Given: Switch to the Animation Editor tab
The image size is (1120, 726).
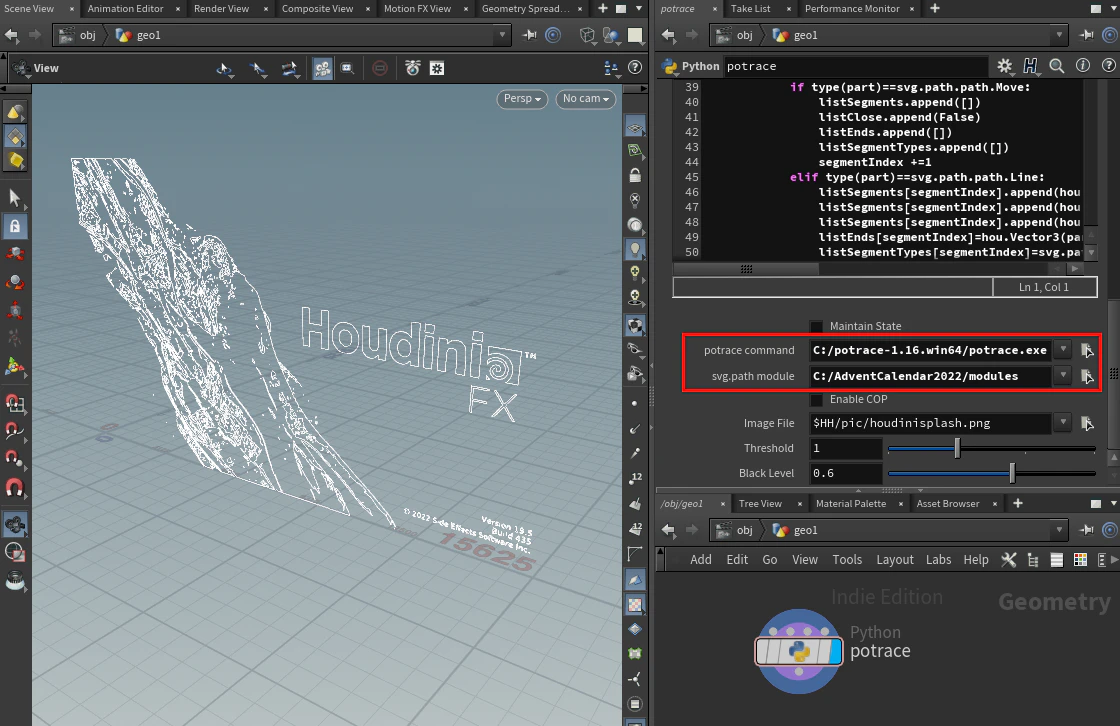Looking at the screenshot, I should 126,9.
